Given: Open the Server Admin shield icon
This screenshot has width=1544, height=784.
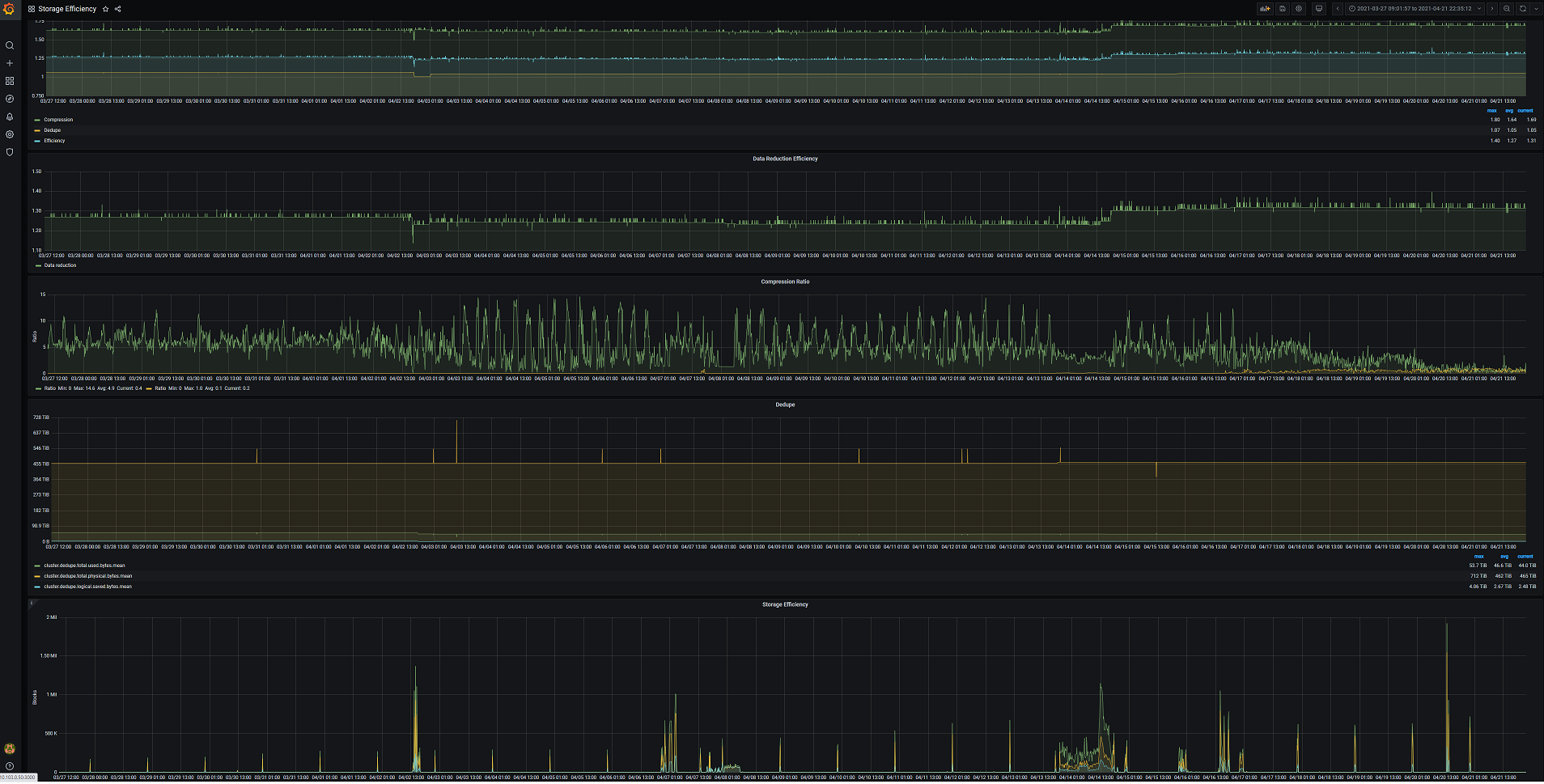Looking at the screenshot, I should [10, 152].
